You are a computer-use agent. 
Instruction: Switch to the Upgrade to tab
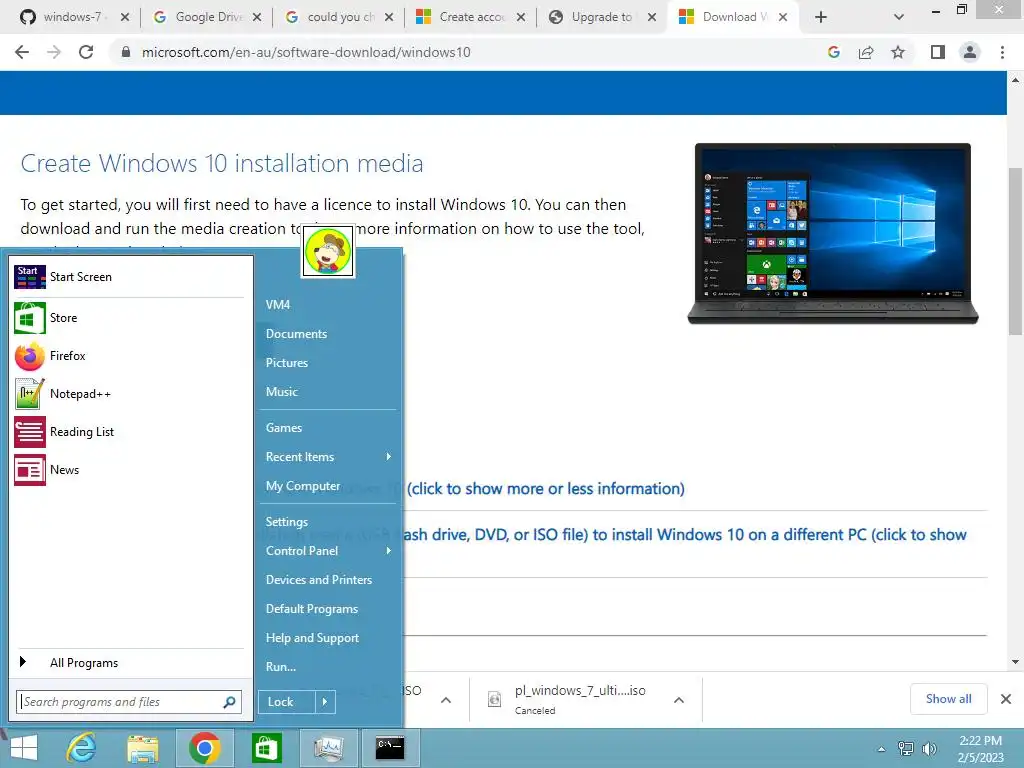(x=601, y=17)
